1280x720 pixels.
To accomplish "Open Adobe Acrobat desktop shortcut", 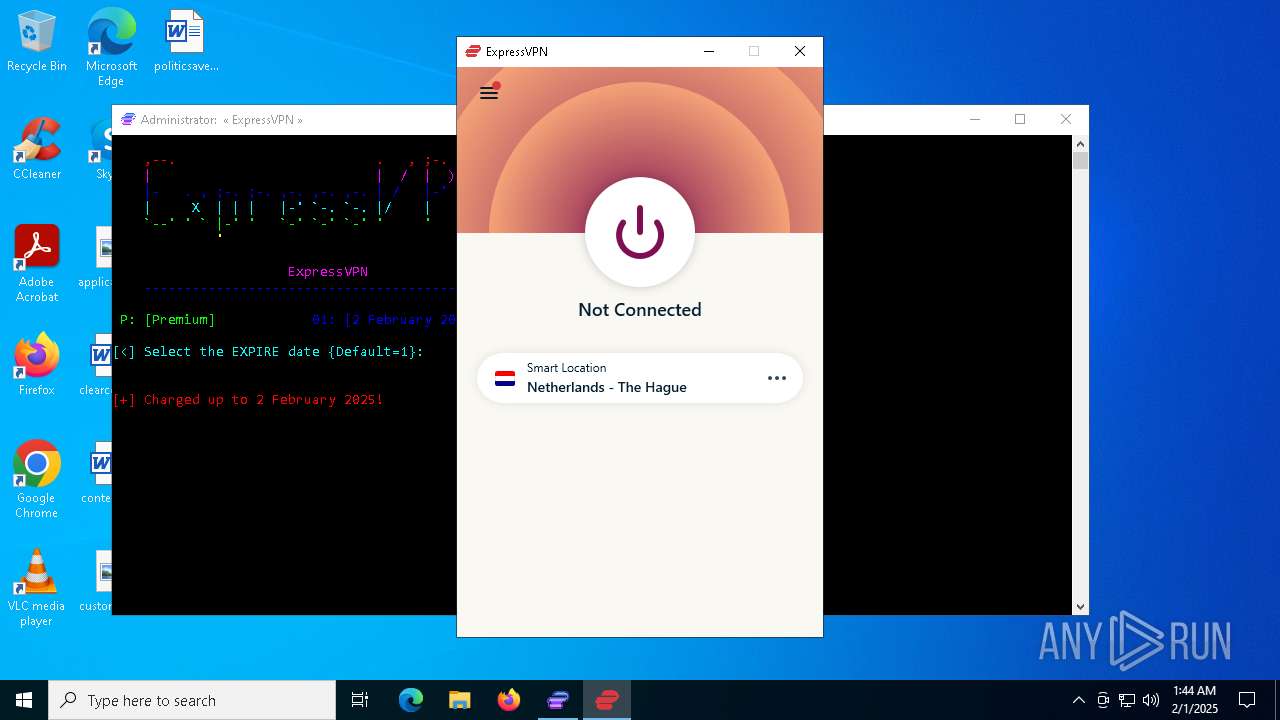I will (x=37, y=264).
